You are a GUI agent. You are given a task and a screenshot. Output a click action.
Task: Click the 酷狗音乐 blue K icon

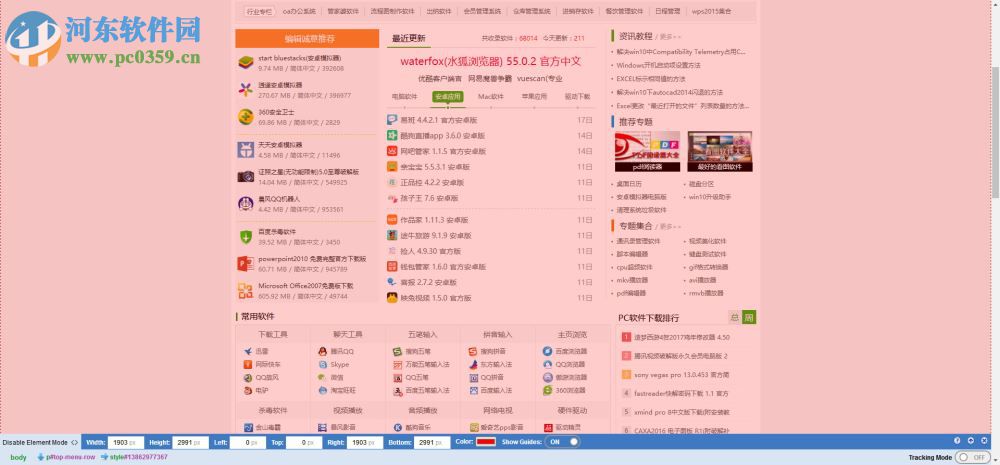pos(397,427)
